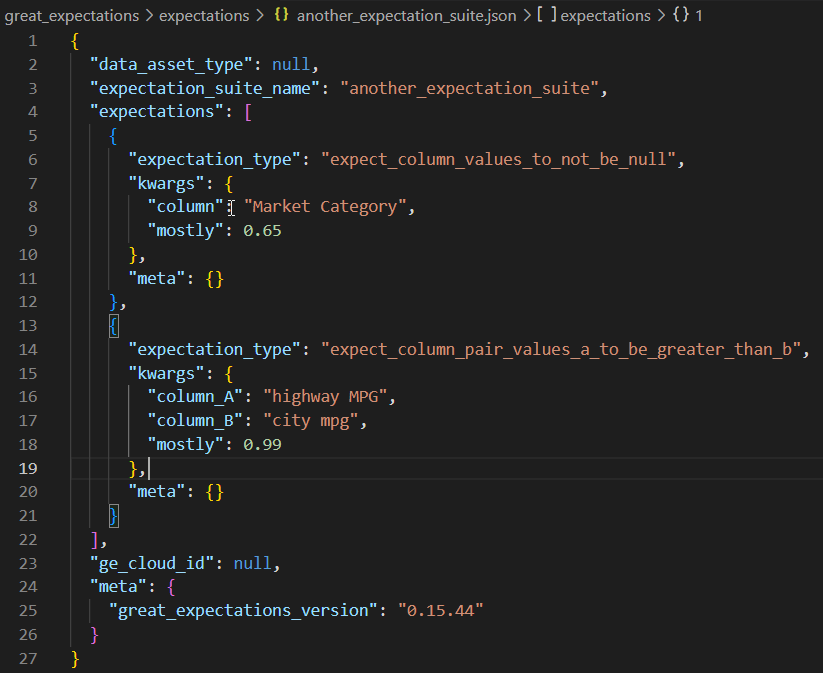
Task: Click line number 1 in the gutter
Action: (33, 41)
